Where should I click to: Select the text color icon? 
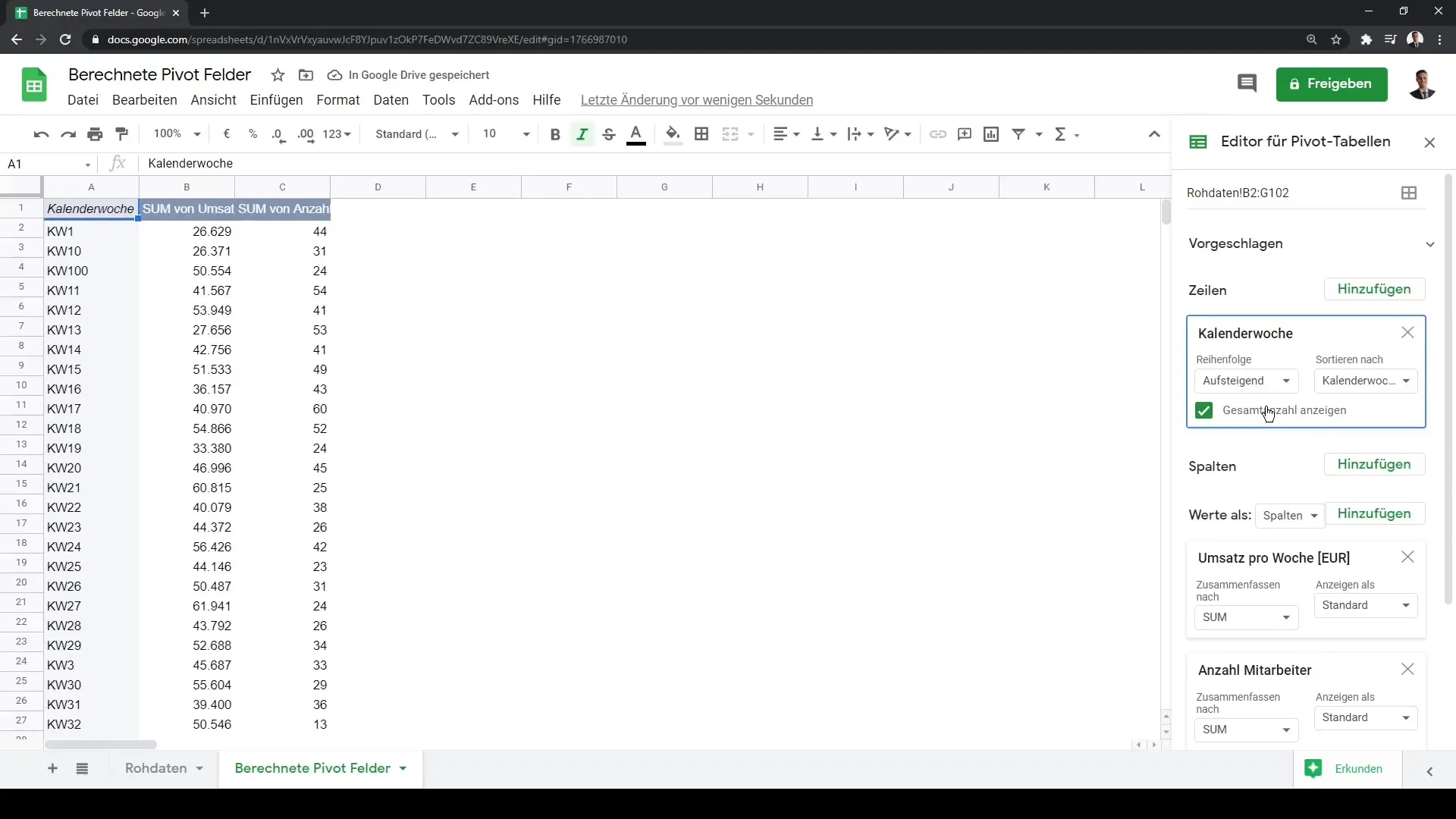coord(637,134)
